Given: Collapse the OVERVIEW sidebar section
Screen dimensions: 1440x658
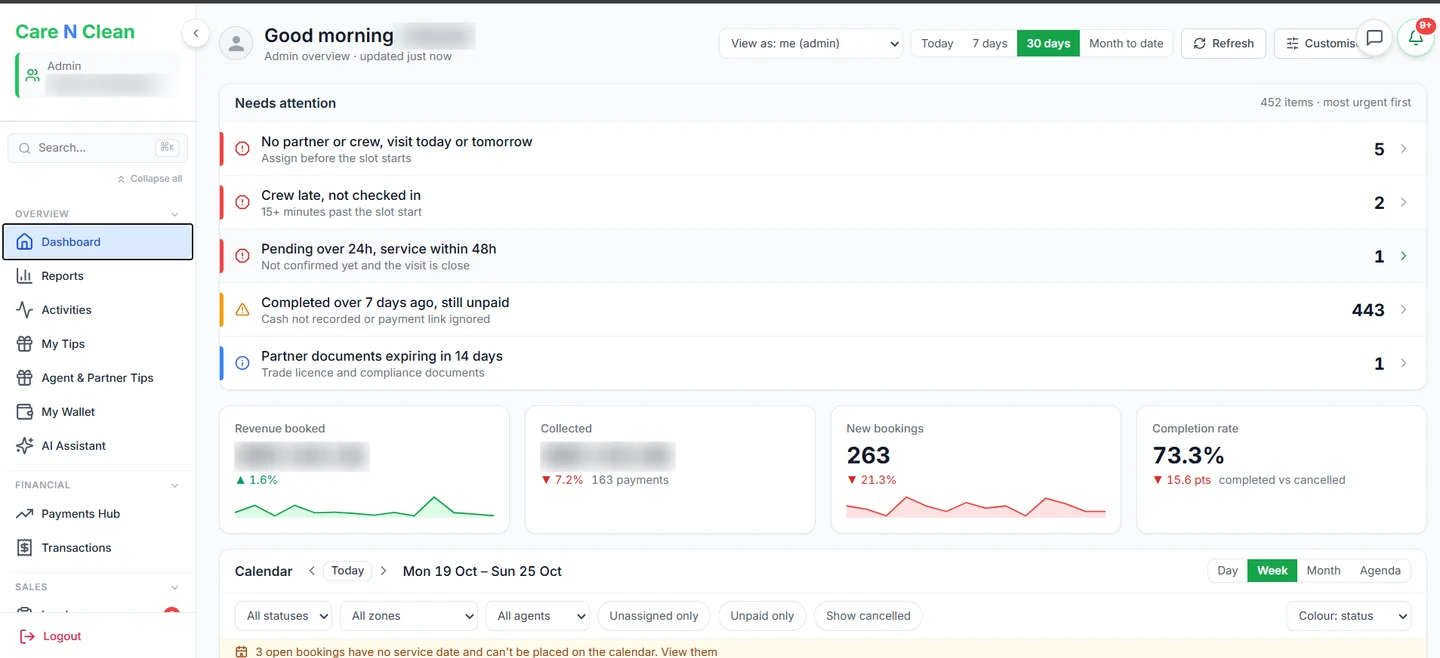Looking at the screenshot, I should click(175, 214).
